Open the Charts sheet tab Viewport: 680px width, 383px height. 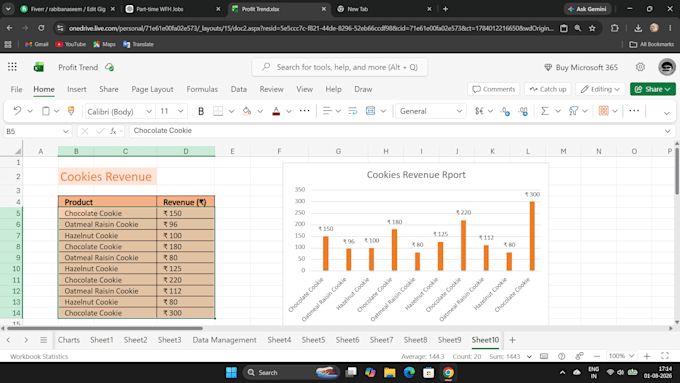[x=69, y=340]
